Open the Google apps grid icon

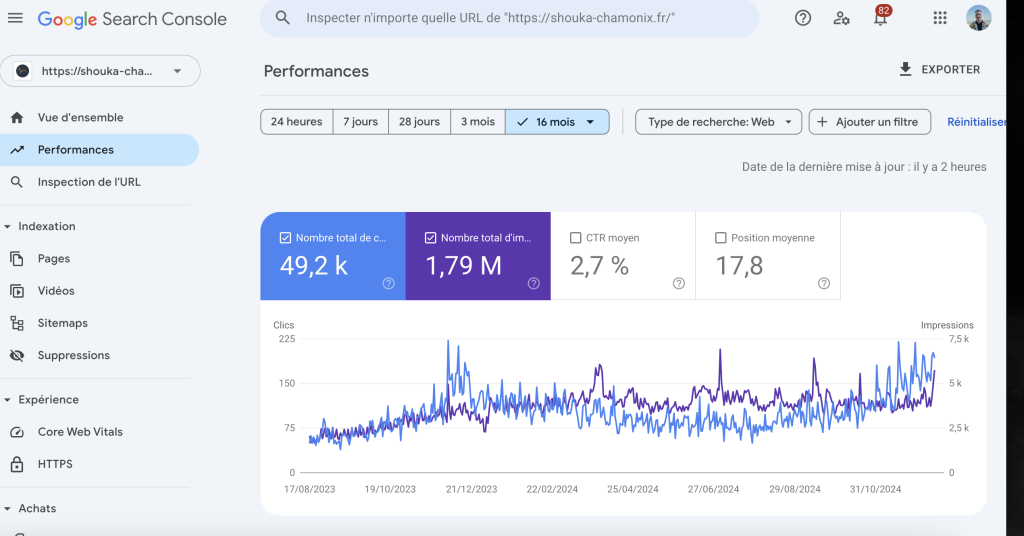point(940,18)
